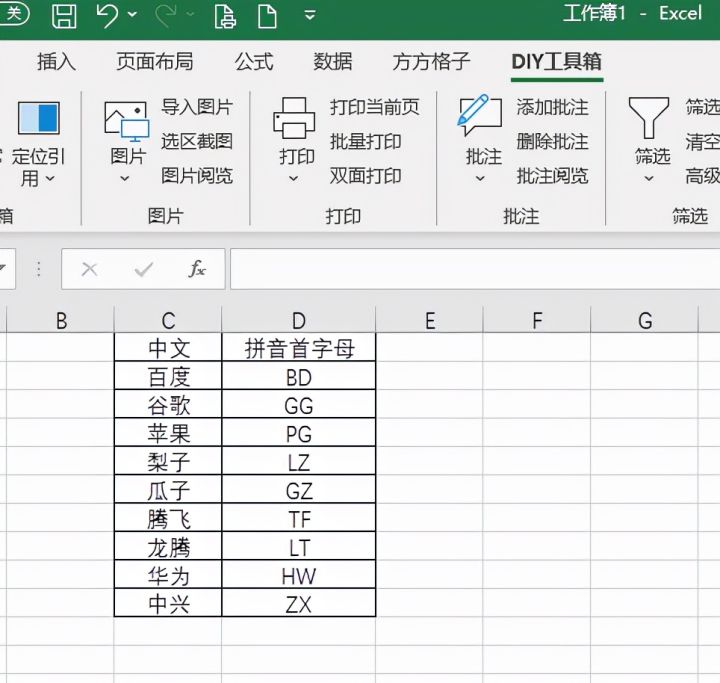Click 批量打印 button
Image resolution: width=720 pixels, height=683 pixels.
366,141
